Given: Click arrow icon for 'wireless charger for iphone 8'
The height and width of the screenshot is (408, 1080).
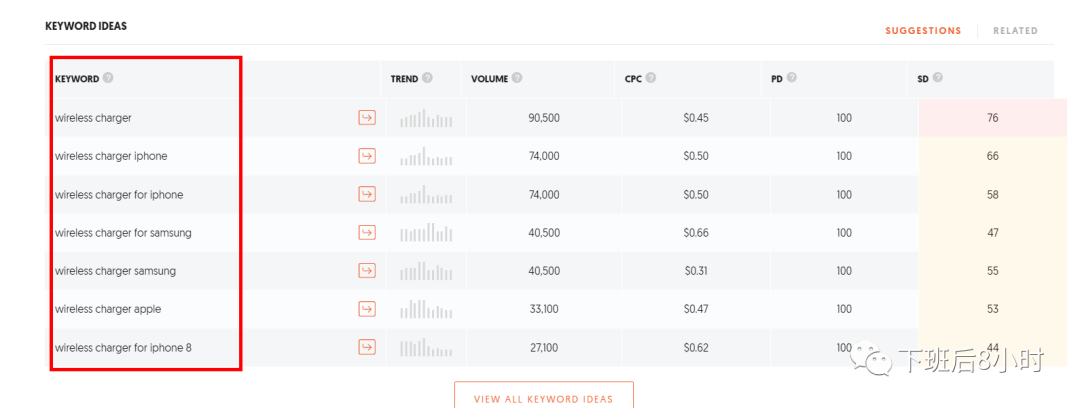Looking at the screenshot, I should coord(367,347).
